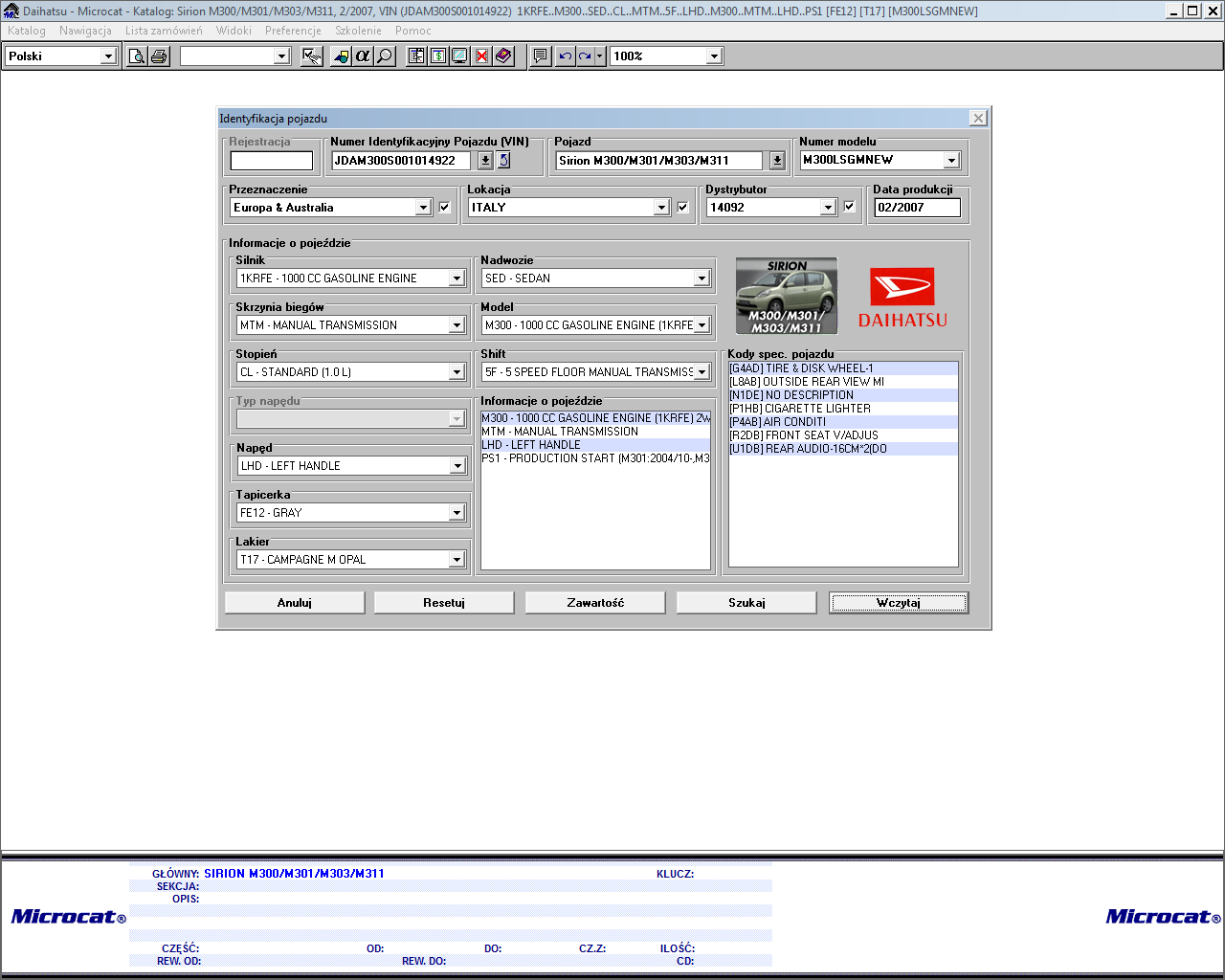
Task: Select the [G4AD] TIRE & DISK WHEEL-1 row
Action: (x=843, y=368)
